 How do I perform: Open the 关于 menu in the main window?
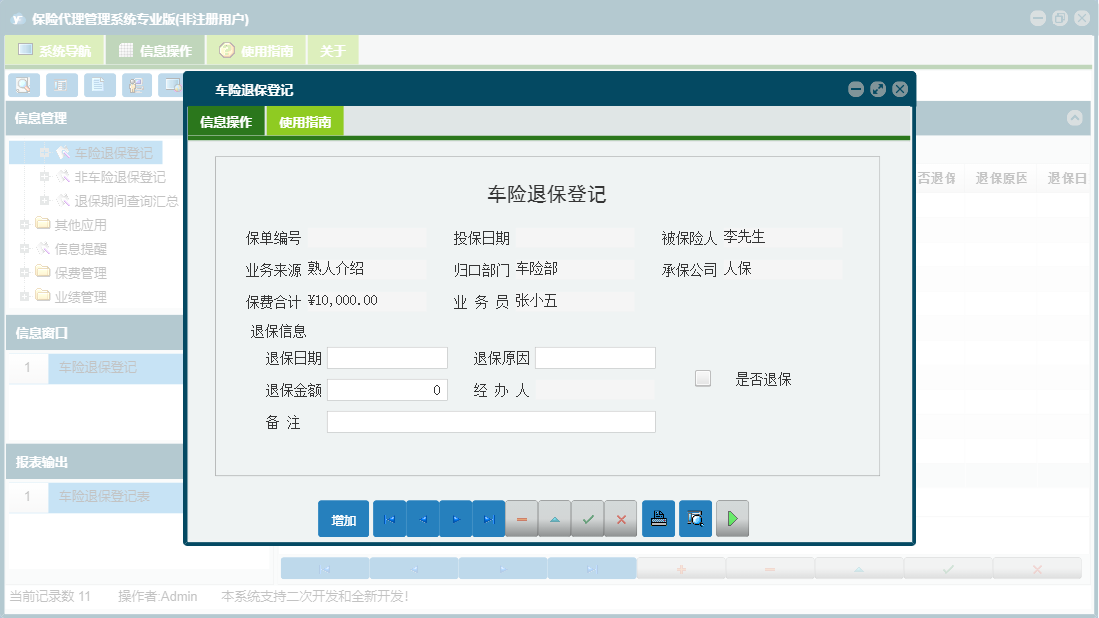[332, 49]
